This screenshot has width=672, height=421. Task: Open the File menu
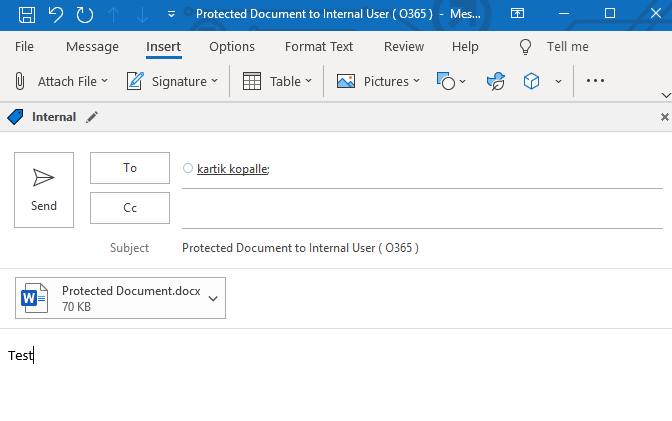[24, 46]
